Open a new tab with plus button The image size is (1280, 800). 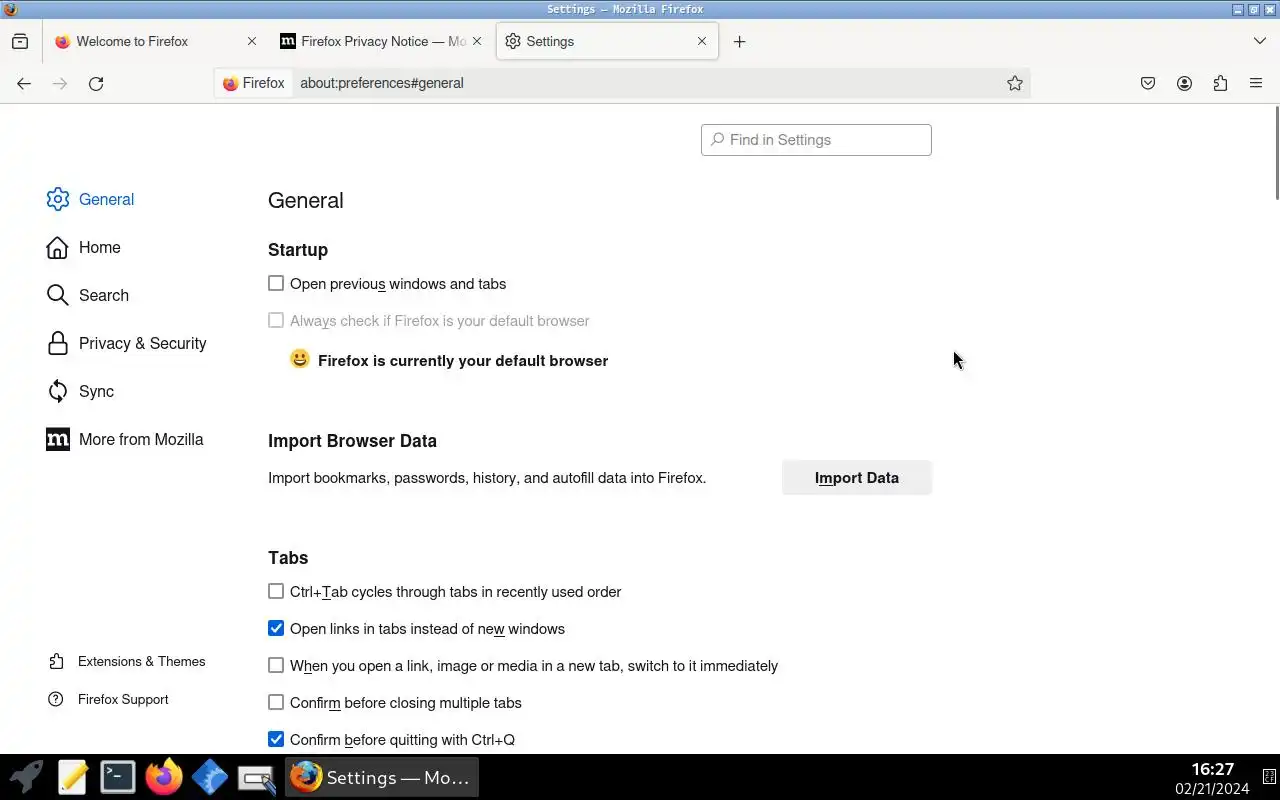tap(739, 41)
